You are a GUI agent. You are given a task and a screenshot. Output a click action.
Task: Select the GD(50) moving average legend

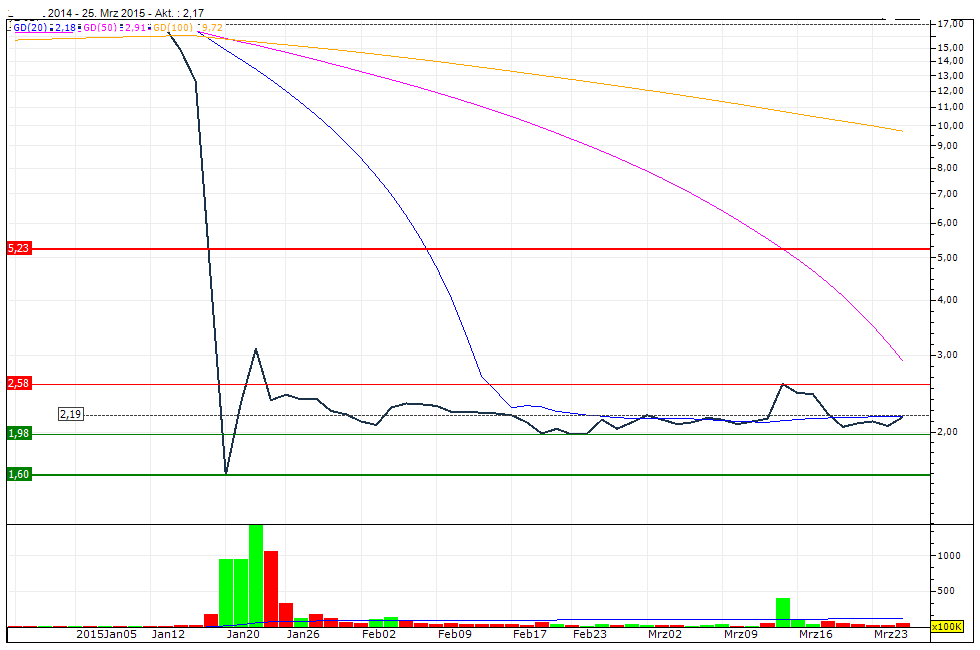click(100, 27)
